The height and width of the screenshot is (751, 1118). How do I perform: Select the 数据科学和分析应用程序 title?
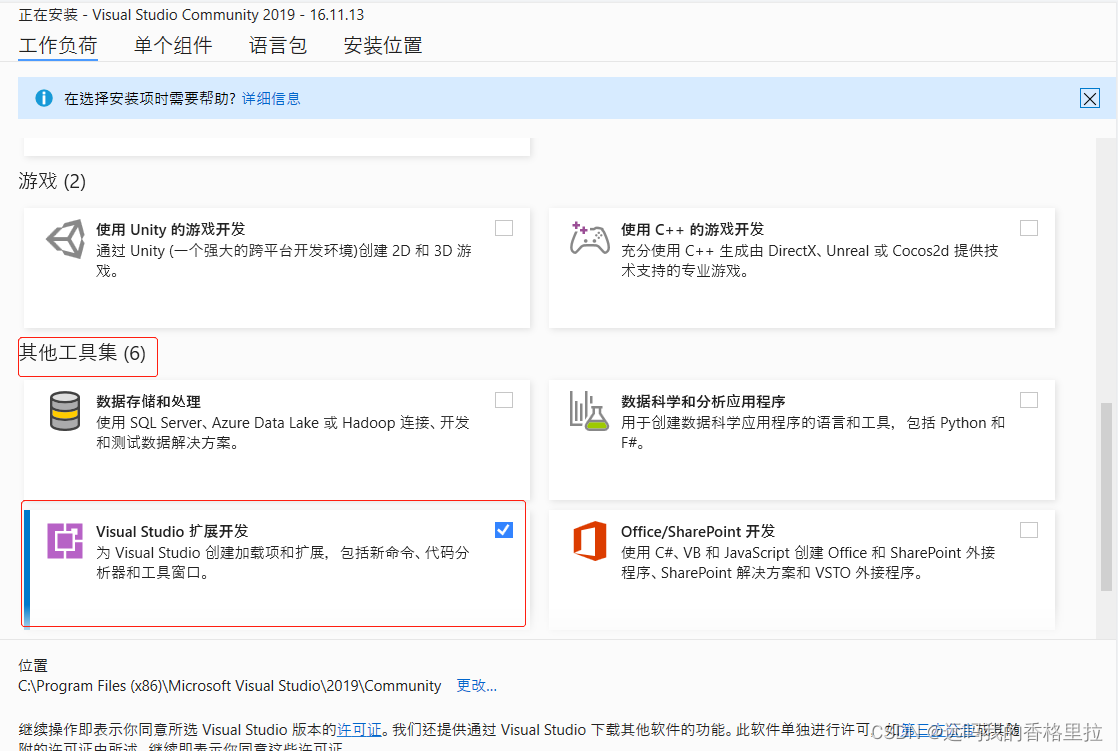click(x=703, y=402)
